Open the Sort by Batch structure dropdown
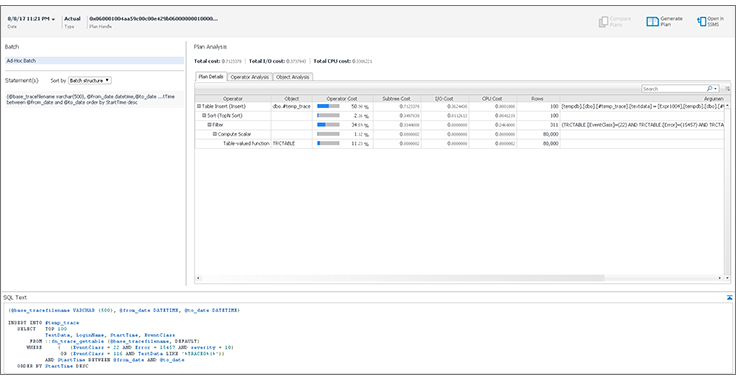 click(90, 81)
